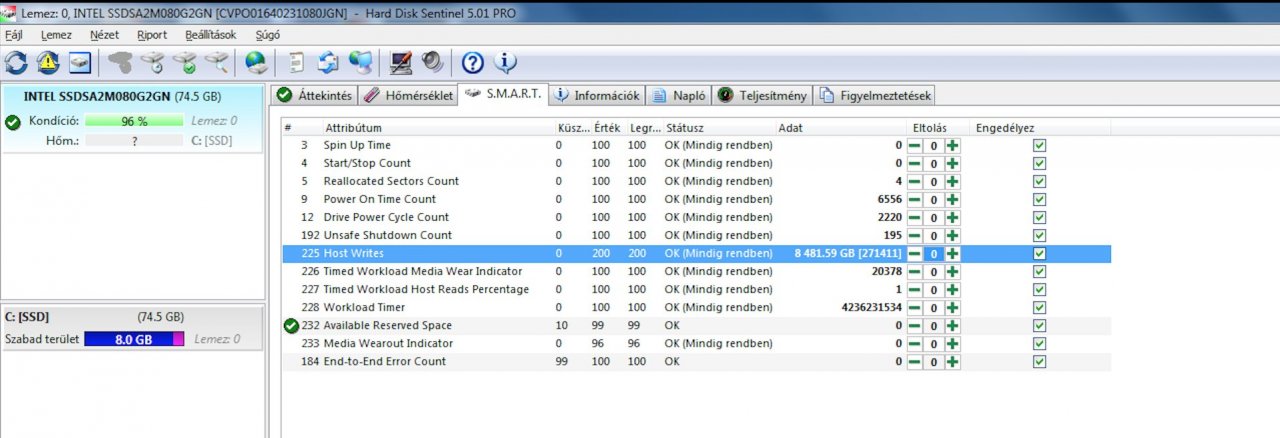Click minus offset button for Media Wearout Indicator
The image size is (1280, 438).
click(915, 343)
